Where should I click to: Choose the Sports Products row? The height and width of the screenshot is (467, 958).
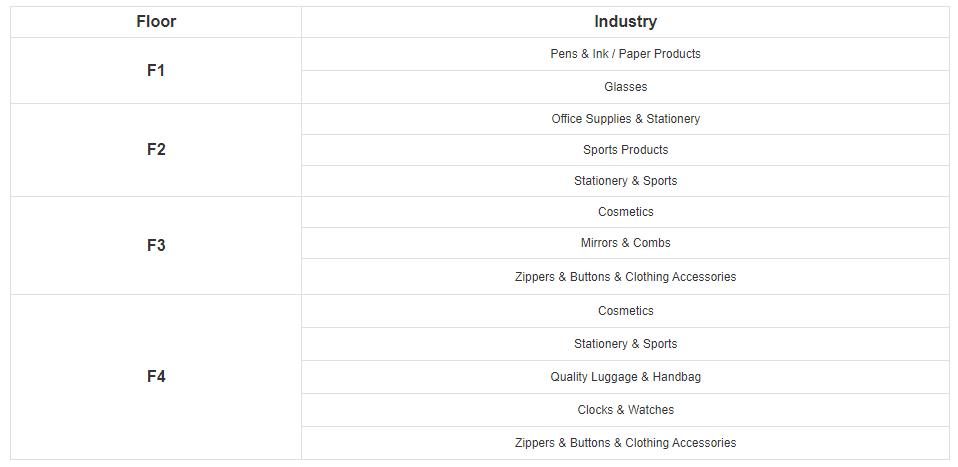click(625, 150)
